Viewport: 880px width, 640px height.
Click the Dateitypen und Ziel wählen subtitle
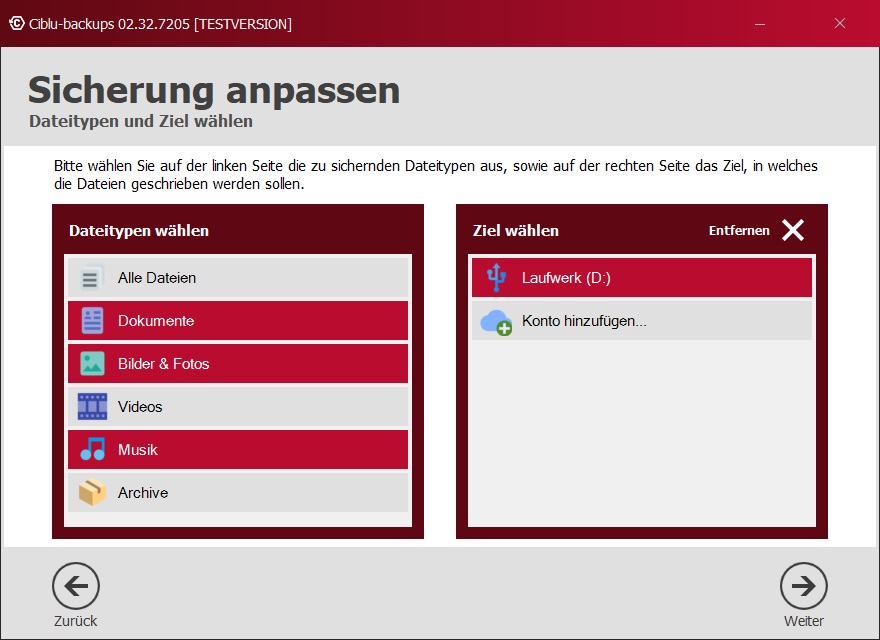pyautogui.click(x=141, y=121)
